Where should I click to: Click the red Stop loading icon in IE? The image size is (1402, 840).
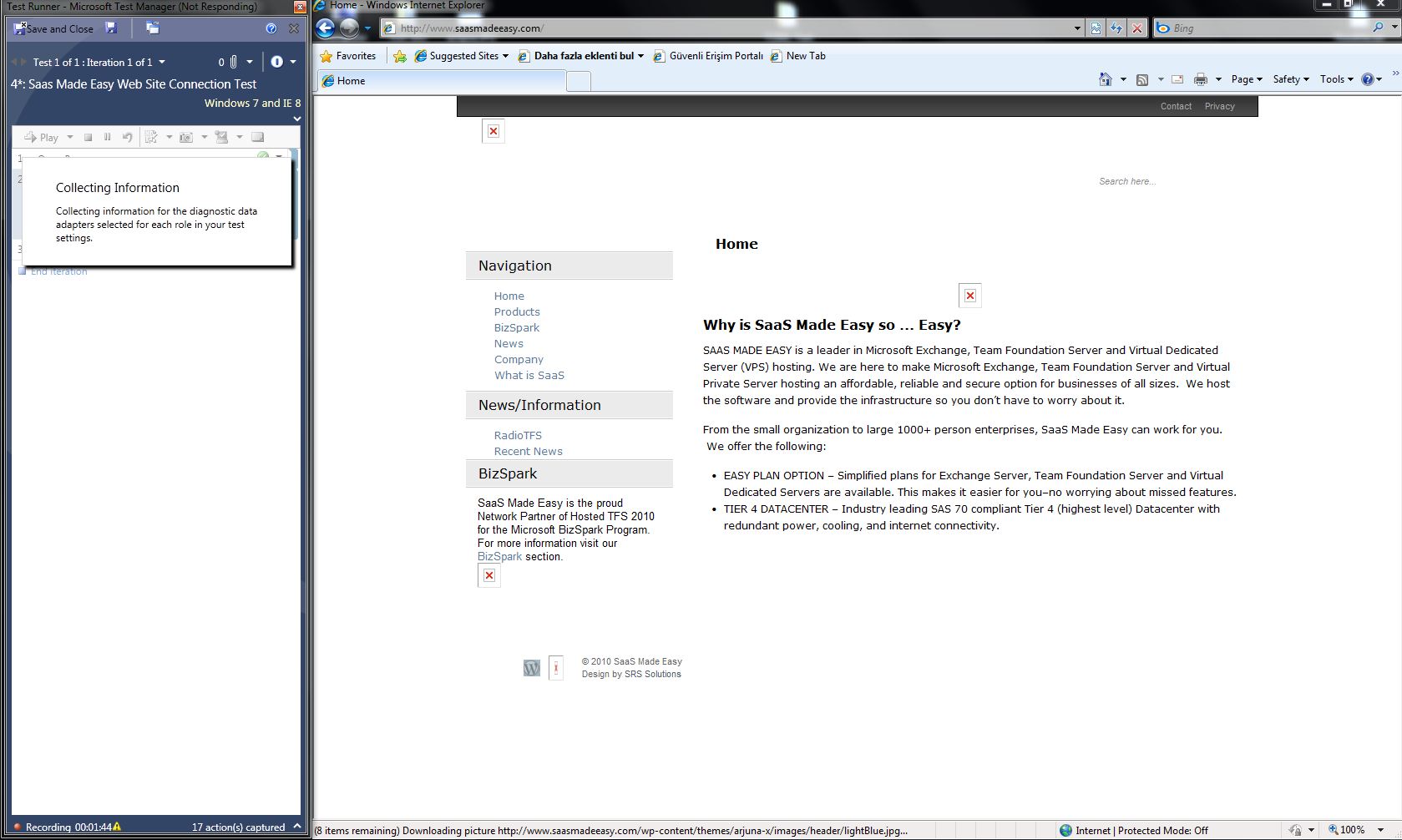[1136, 28]
